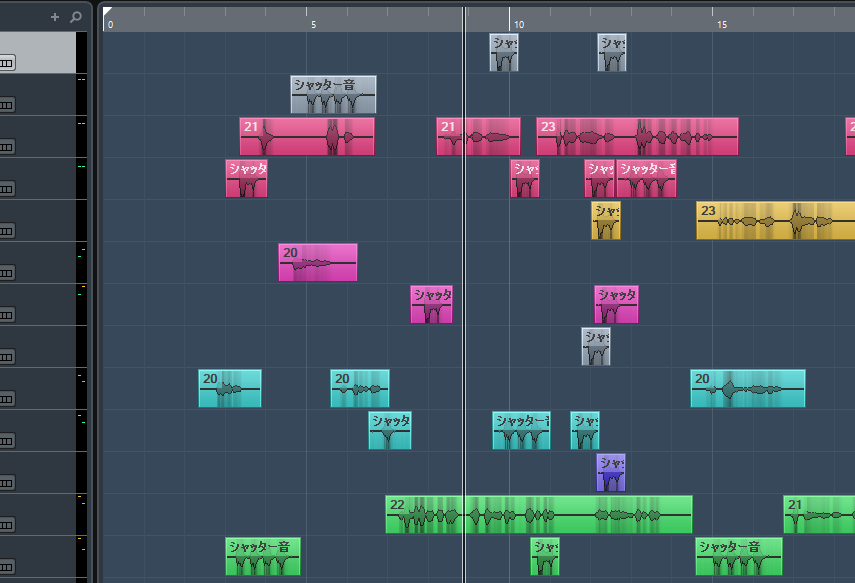This screenshot has width=855, height=583.
Task: Select the first gray シャッ clip on the top track
Action: point(504,52)
